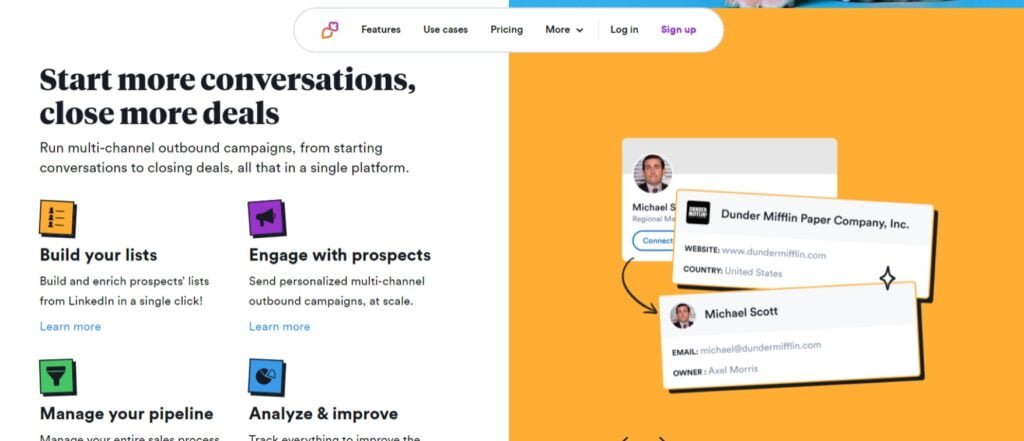Click the orange Build your lists icon
This screenshot has height=441, width=1024.
57,218
